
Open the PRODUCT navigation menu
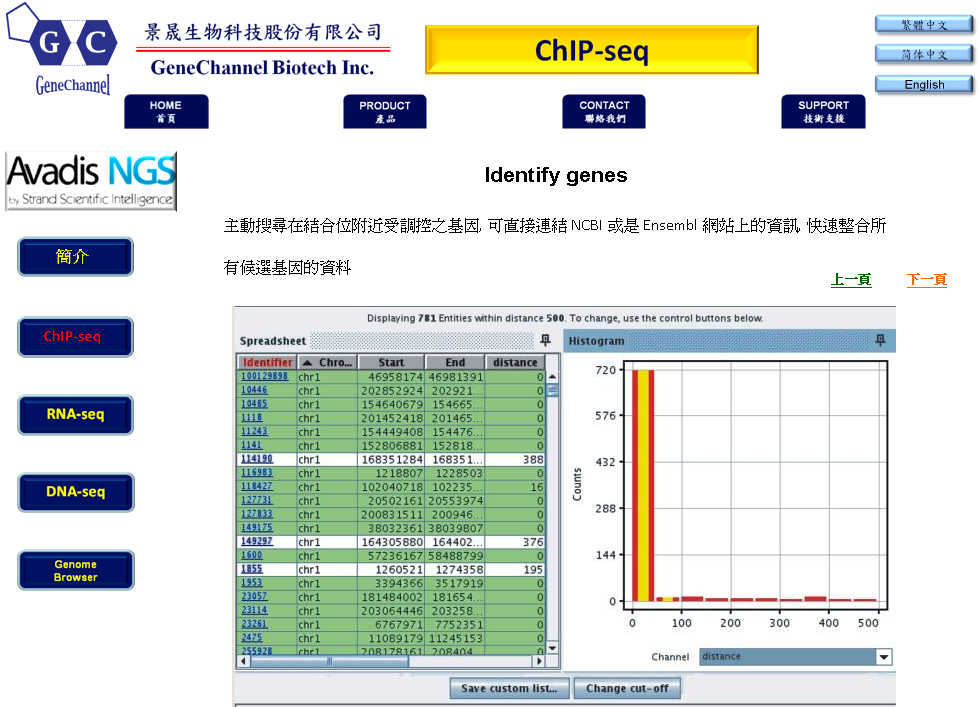point(385,111)
